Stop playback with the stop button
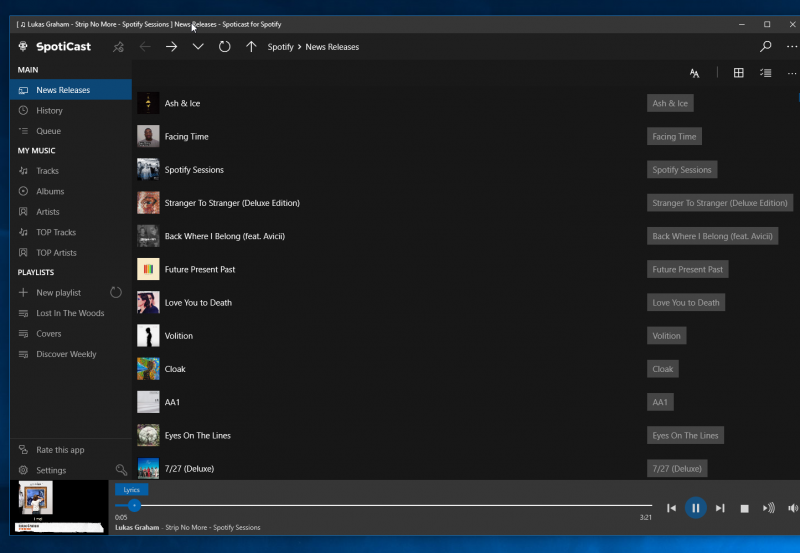The image size is (800, 553). pos(744,508)
